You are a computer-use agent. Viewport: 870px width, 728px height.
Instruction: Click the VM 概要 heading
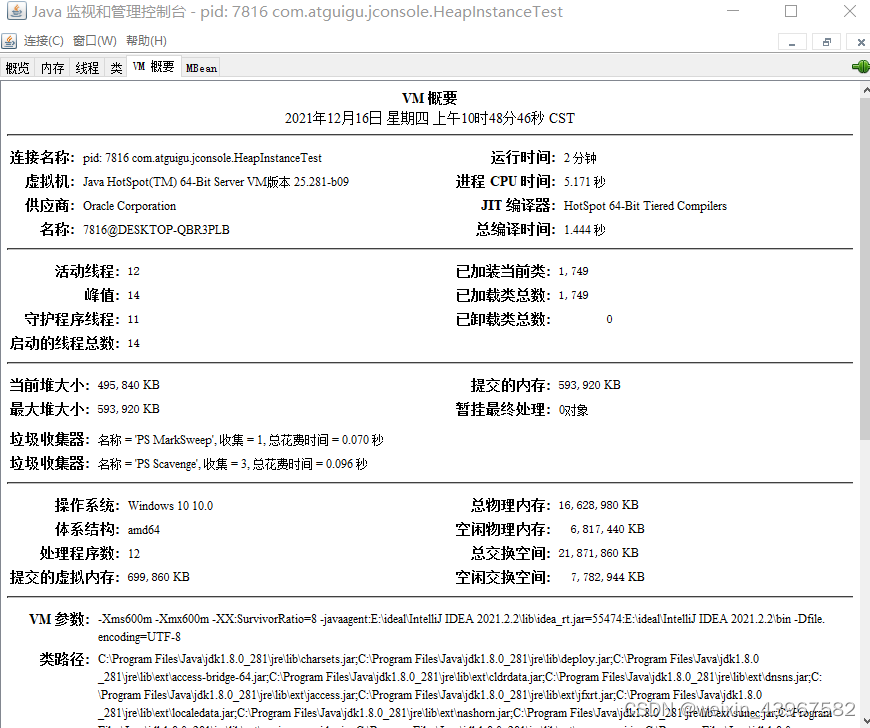pyautogui.click(x=429, y=98)
